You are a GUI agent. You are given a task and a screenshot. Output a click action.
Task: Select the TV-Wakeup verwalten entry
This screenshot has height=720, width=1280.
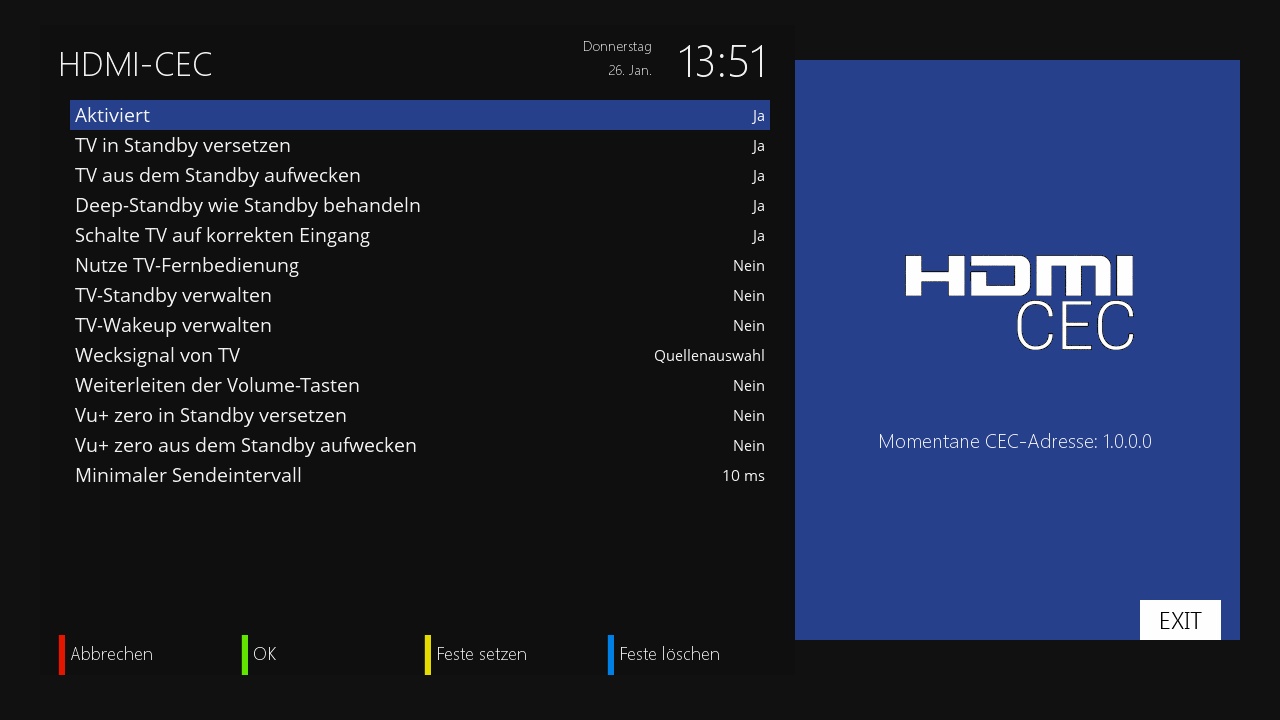[420, 326]
